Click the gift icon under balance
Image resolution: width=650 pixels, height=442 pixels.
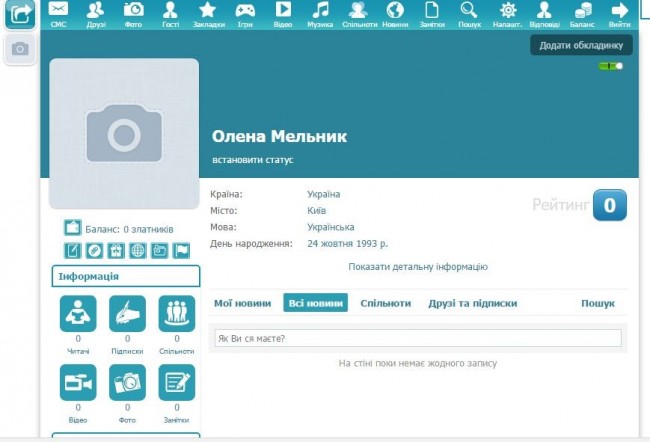(x=116, y=250)
